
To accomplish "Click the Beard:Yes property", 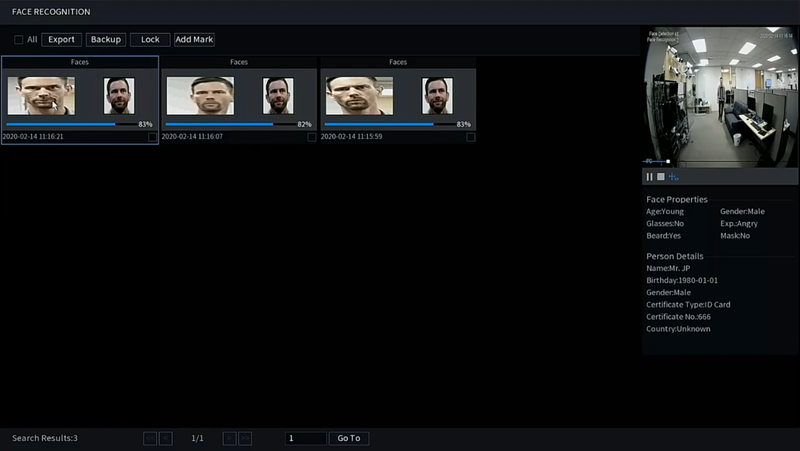I will [663, 236].
